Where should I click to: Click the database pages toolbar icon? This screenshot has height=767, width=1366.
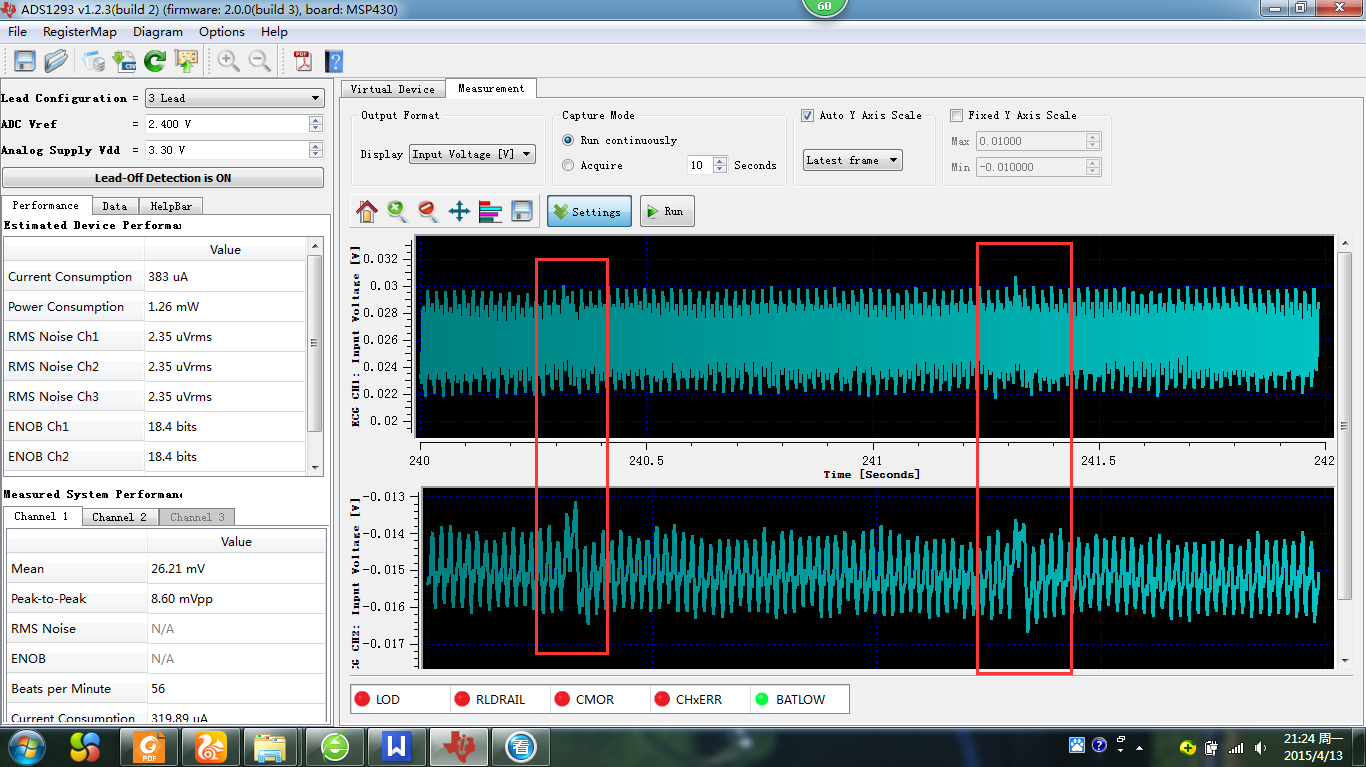[x=94, y=61]
